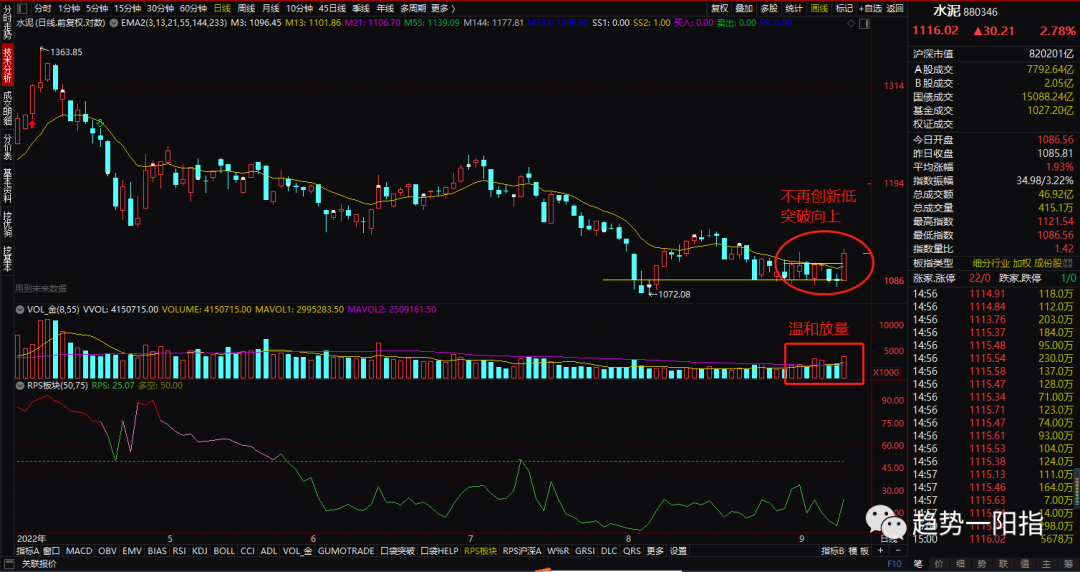Click 标记 mark button
The image size is (1080, 572).
pos(844,8)
